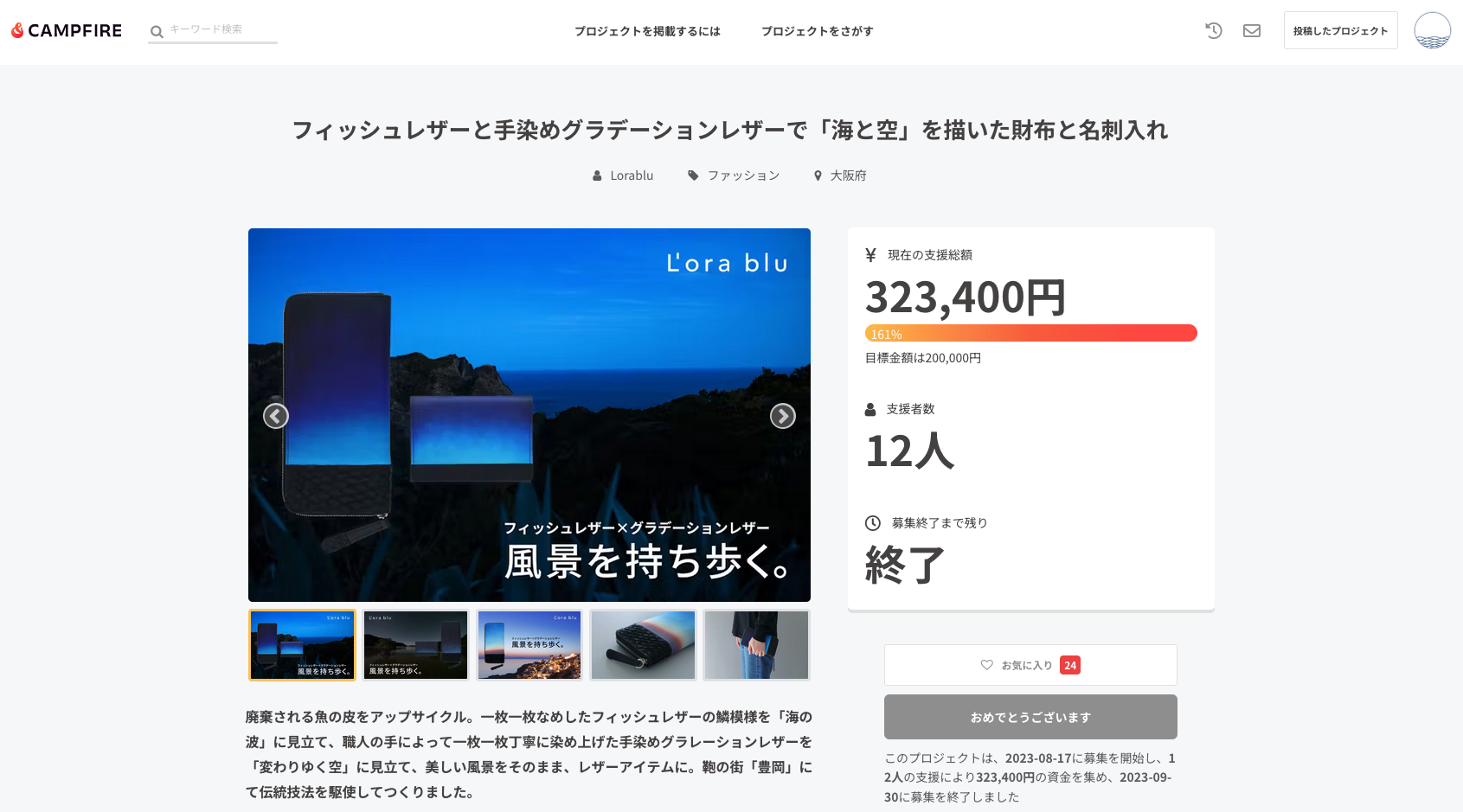
Task: Select the sunset town wallet thumbnail
Action: 529,645
